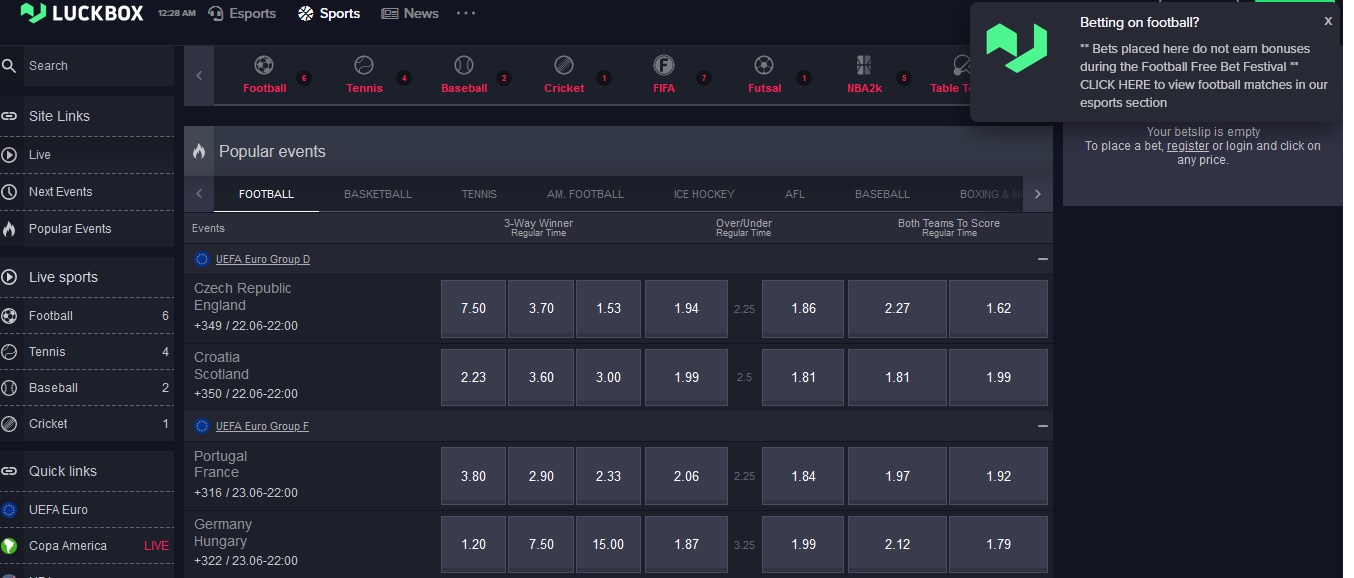Collapse the UEFA Euro Group F section
The width and height of the screenshot is (1354, 578).
(x=1043, y=426)
